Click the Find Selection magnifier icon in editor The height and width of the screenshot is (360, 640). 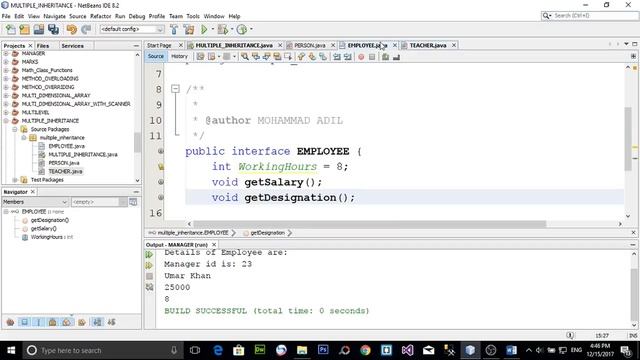tap(245, 57)
